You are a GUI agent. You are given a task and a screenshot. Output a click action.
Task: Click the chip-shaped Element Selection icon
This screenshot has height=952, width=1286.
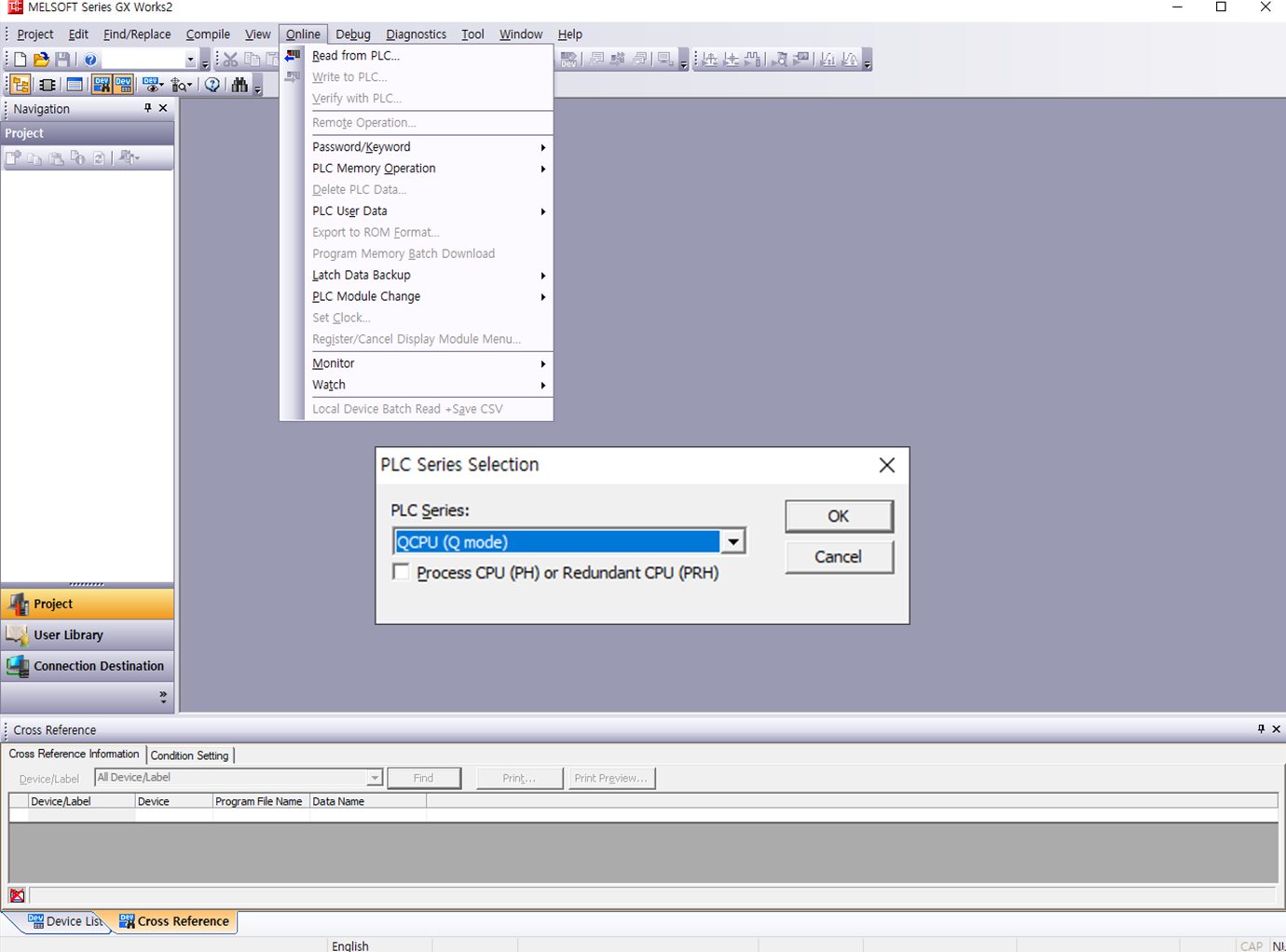48,85
